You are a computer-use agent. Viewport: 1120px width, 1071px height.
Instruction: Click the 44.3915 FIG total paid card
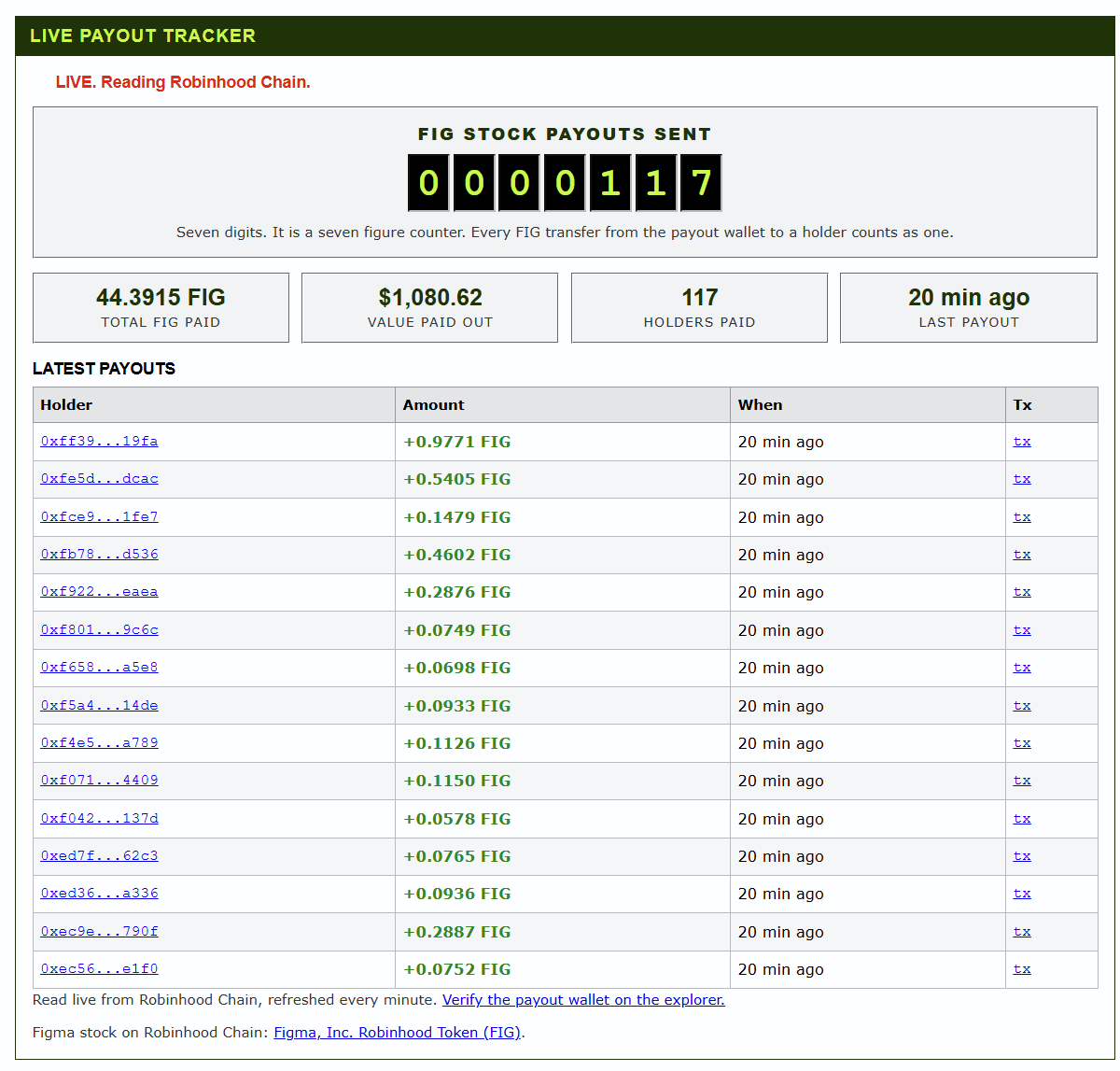[161, 307]
